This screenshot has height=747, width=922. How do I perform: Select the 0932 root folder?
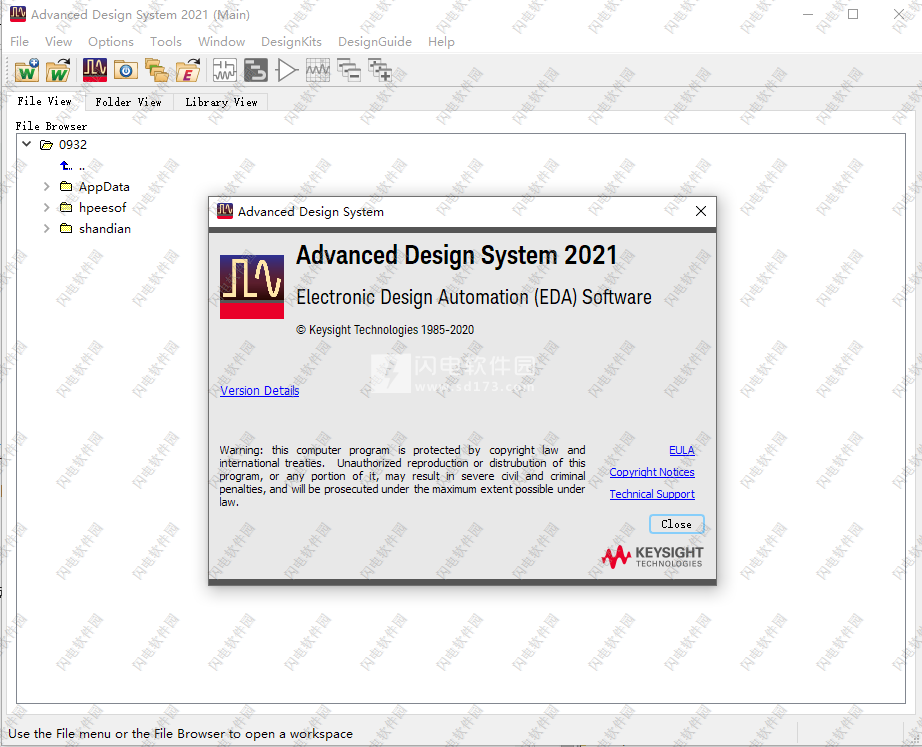click(73, 144)
